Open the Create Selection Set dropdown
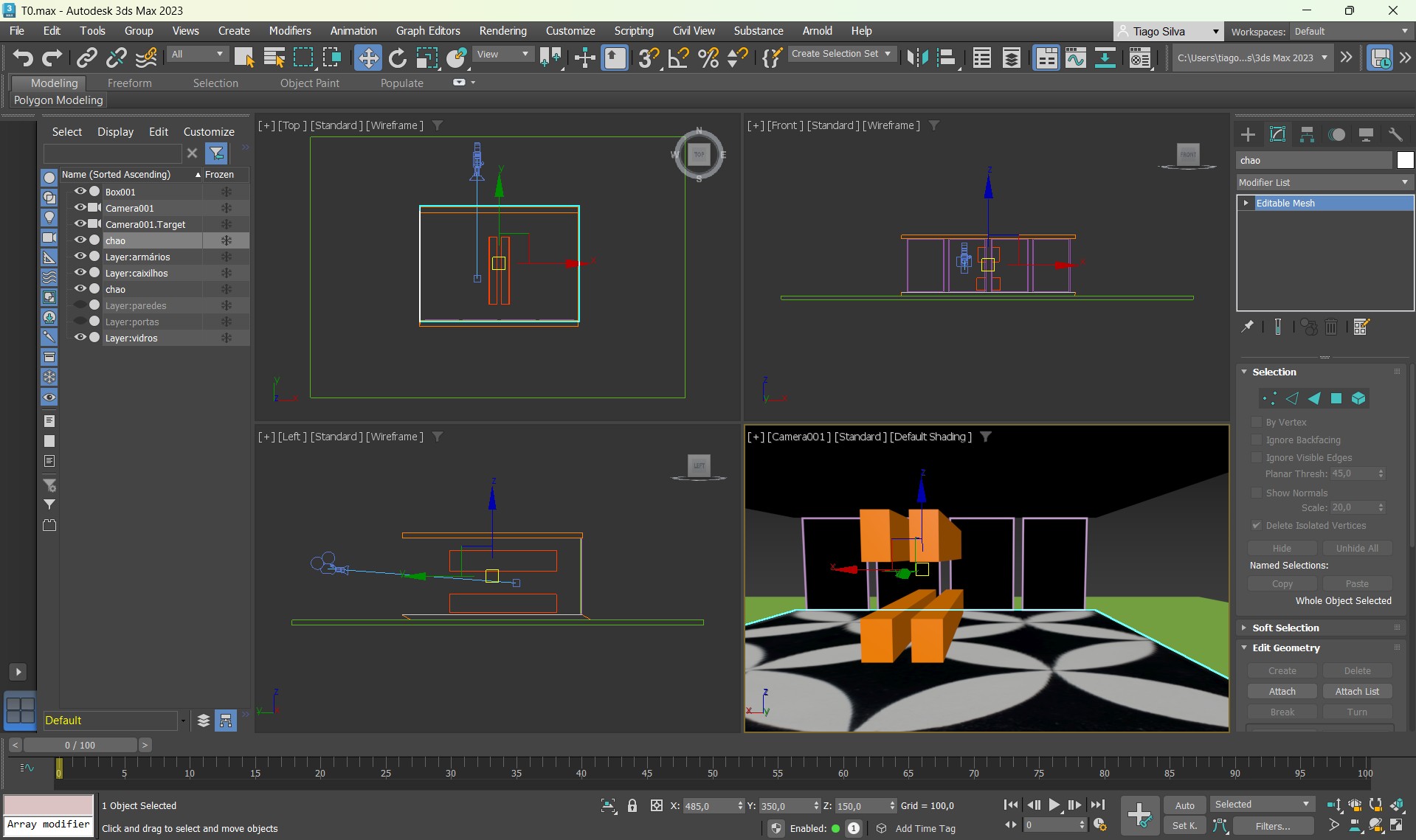 840,54
